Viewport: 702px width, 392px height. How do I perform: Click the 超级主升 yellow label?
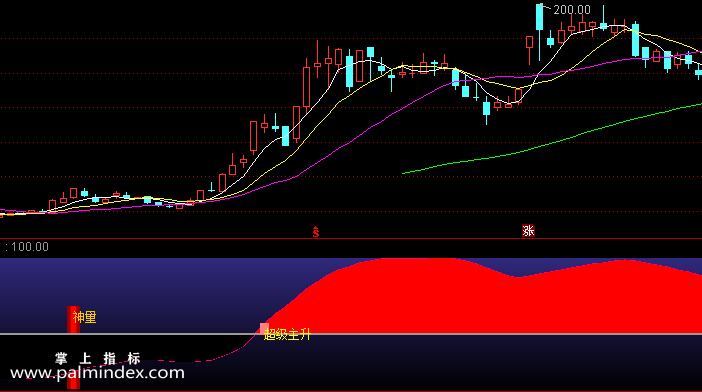tap(287, 334)
